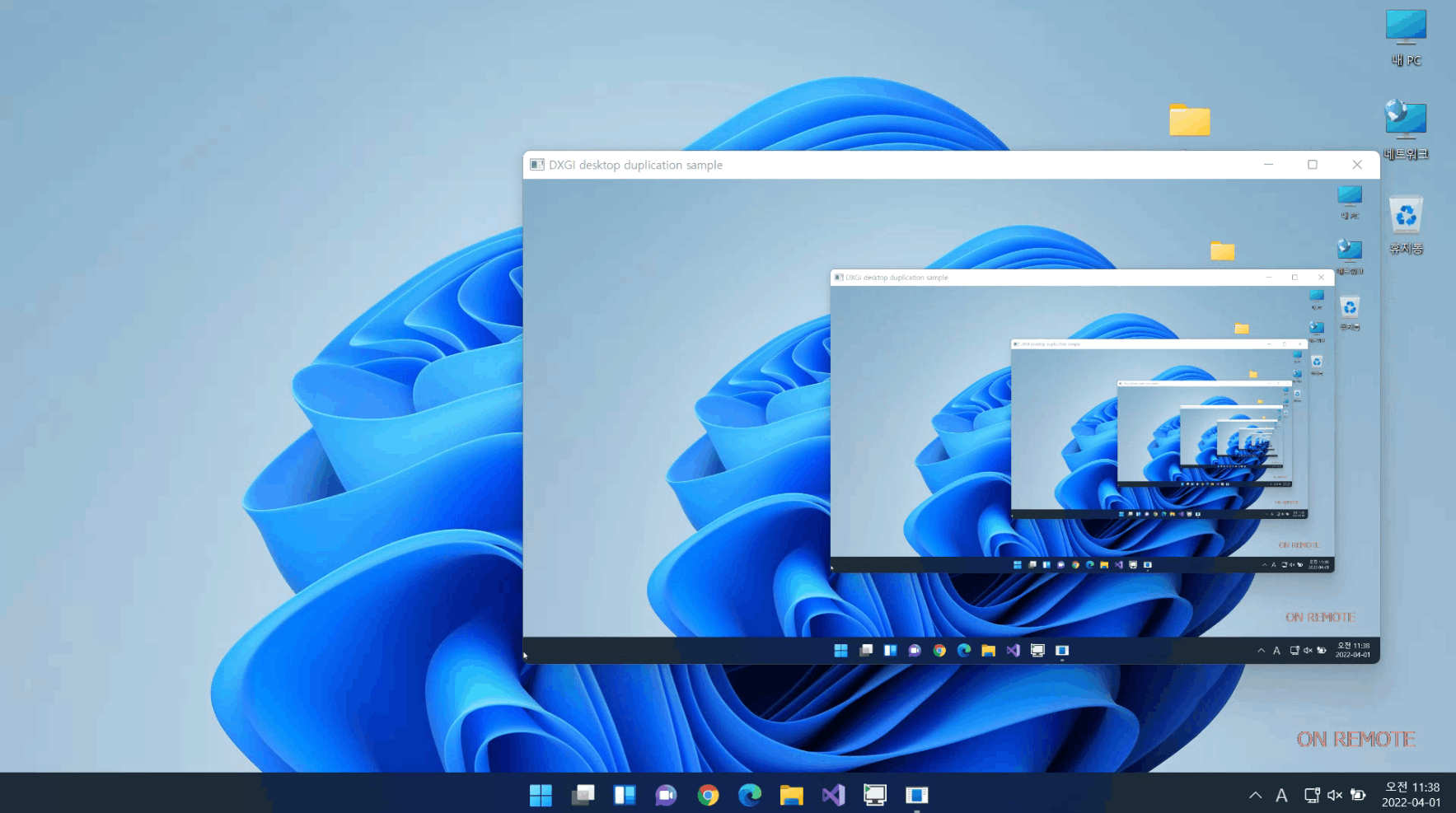This screenshot has width=1456, height=813.
Task: Open the Widgets panel on the taskbar
Action: (625, 795)
